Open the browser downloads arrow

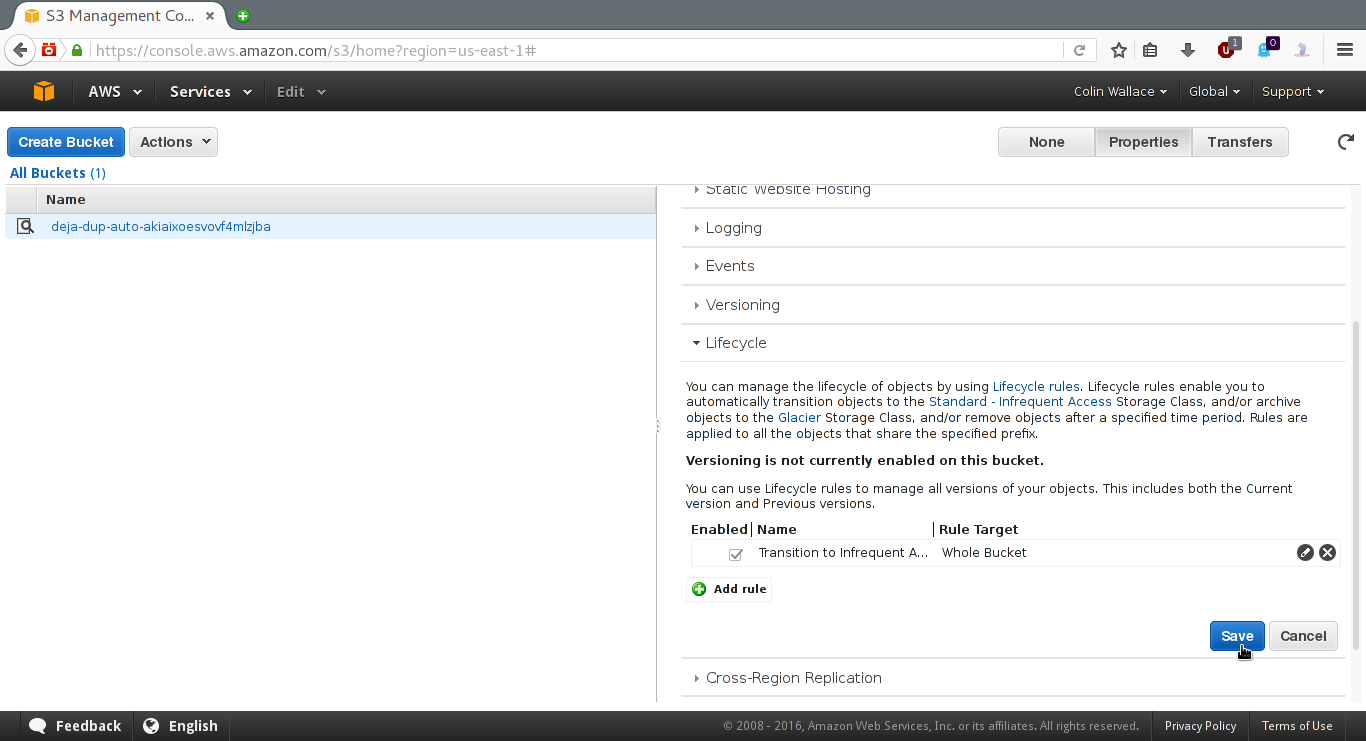point(1188,50)
